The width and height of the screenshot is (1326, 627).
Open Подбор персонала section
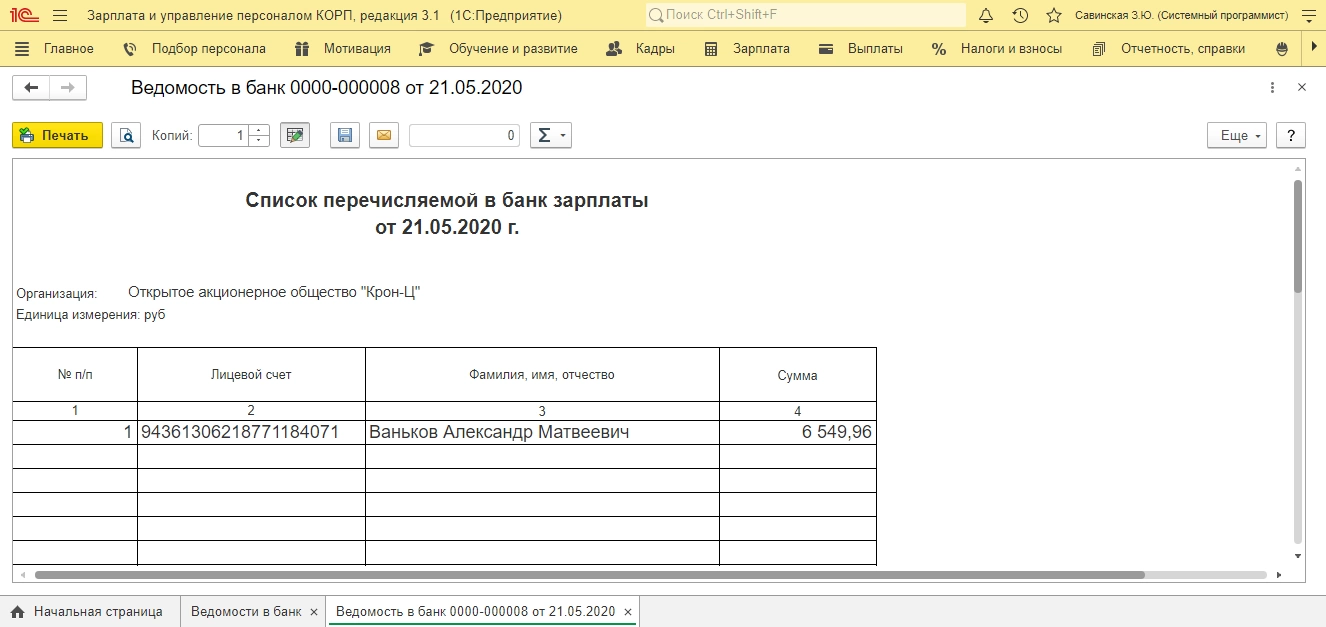pos(194,48)
